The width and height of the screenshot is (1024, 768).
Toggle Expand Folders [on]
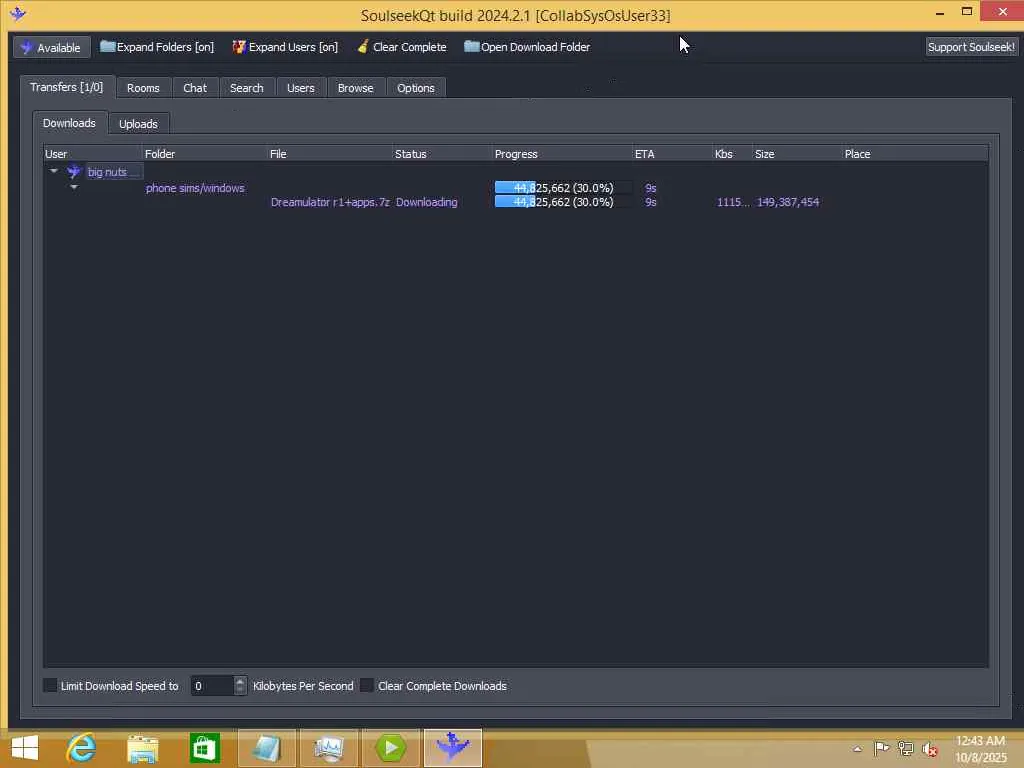[x=157, y=47]
